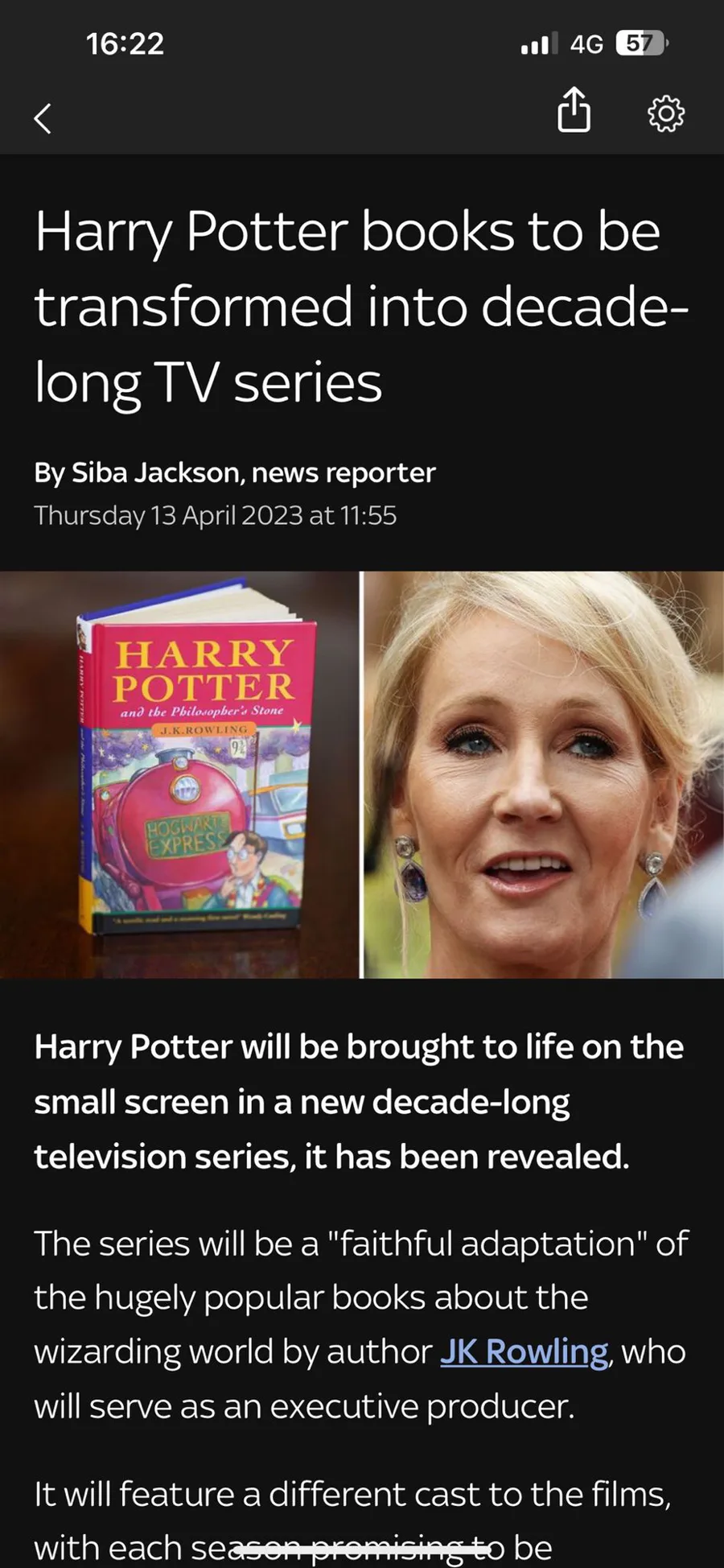
Task: Tap the white divider between the two photos
Action: [x=361, y=774]
